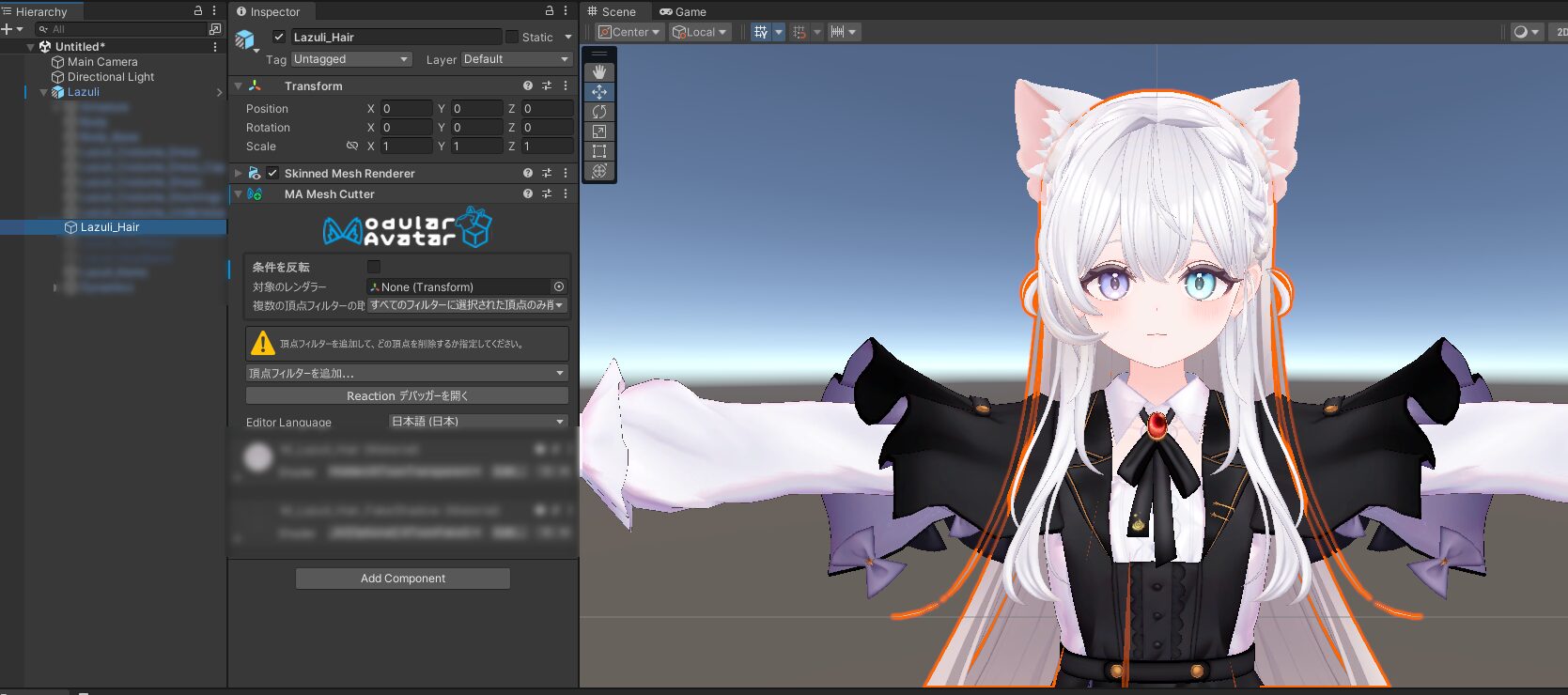Click the Add Component button
The width and height of the screenshot is (1568, 695).
pos(403,579)
